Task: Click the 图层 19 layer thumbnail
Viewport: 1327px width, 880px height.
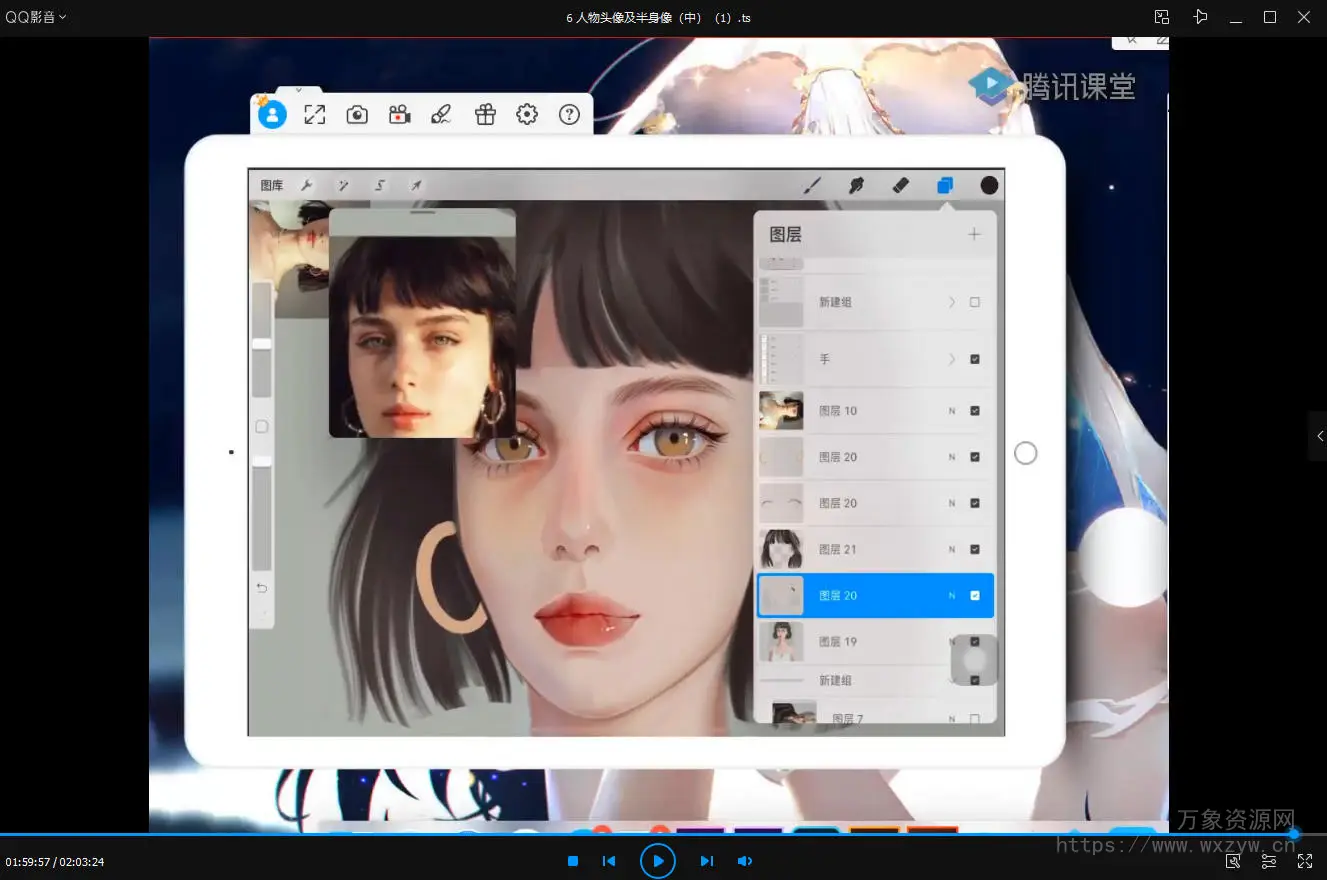Action: (x=781, y=642)
